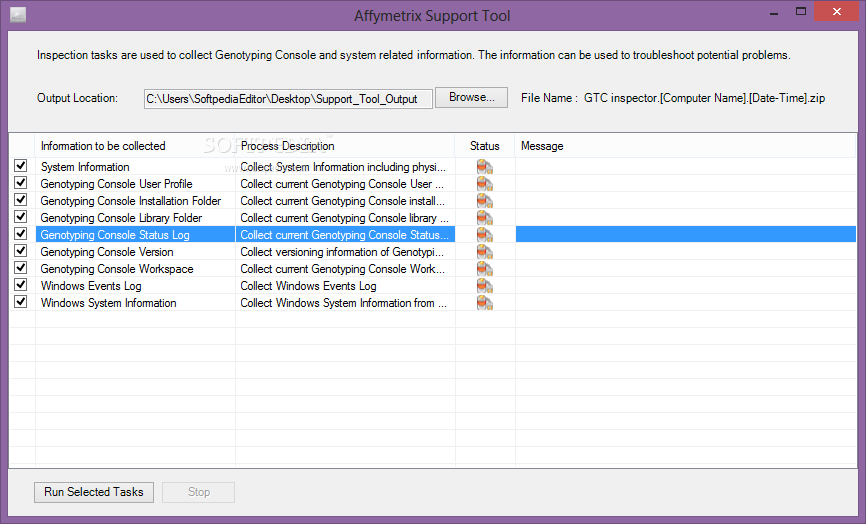Screen dimensions: 866x524
Task: Click status icon for Genotyping Console Workspace
Action: pos(484,269)
